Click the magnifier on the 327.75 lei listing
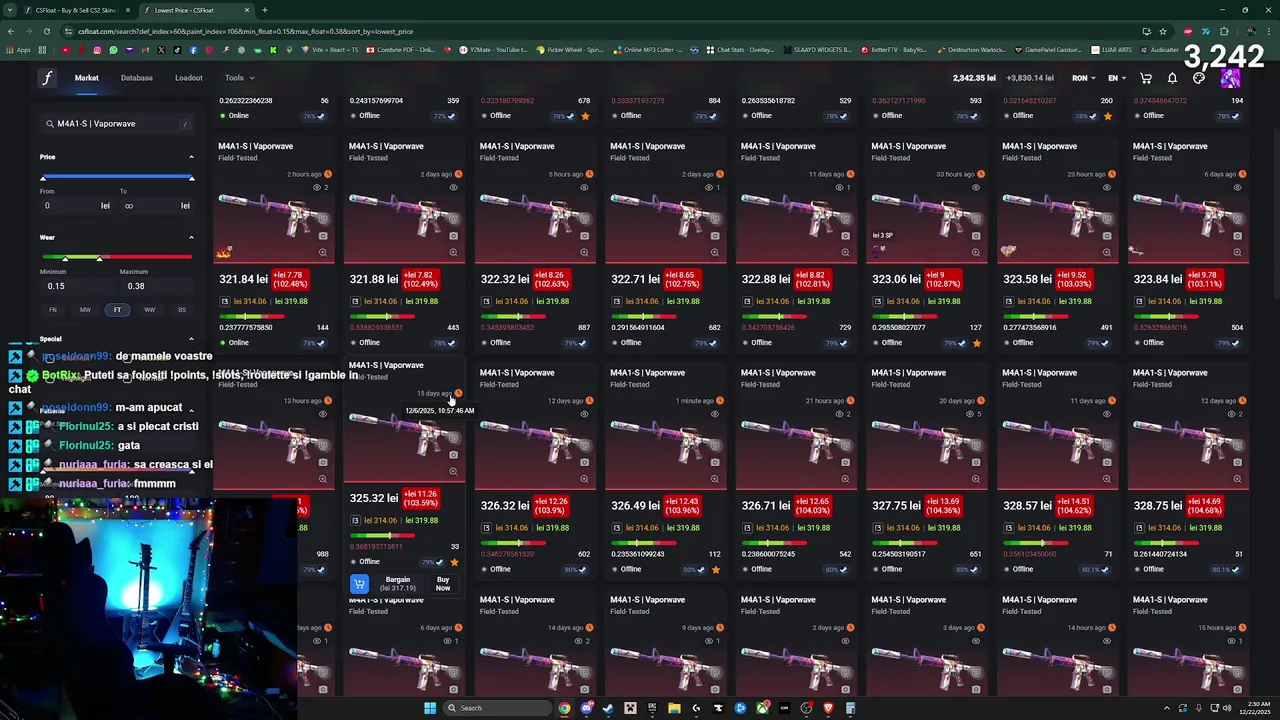 tap(976, 479)
